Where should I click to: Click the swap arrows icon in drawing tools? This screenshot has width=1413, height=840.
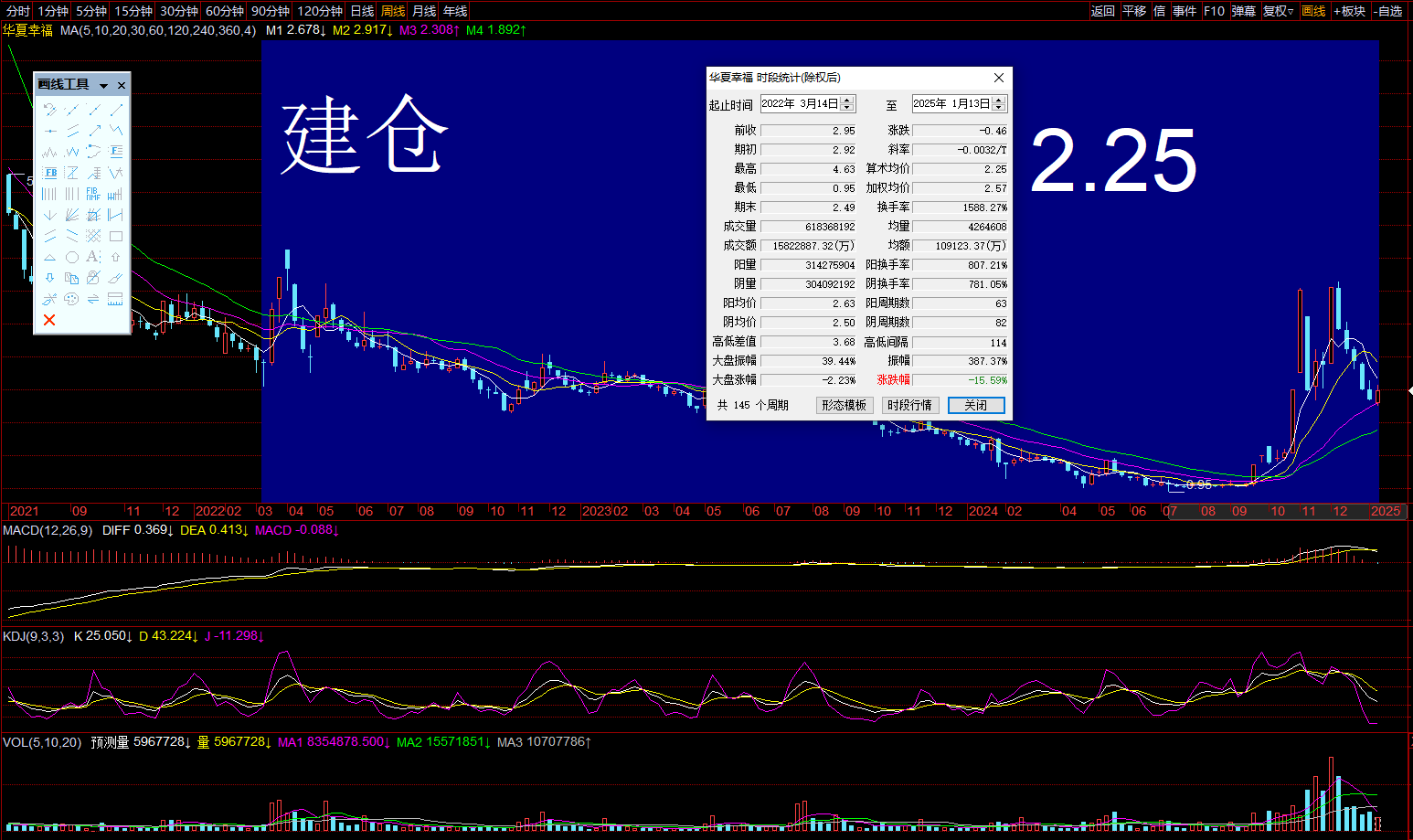93,299
